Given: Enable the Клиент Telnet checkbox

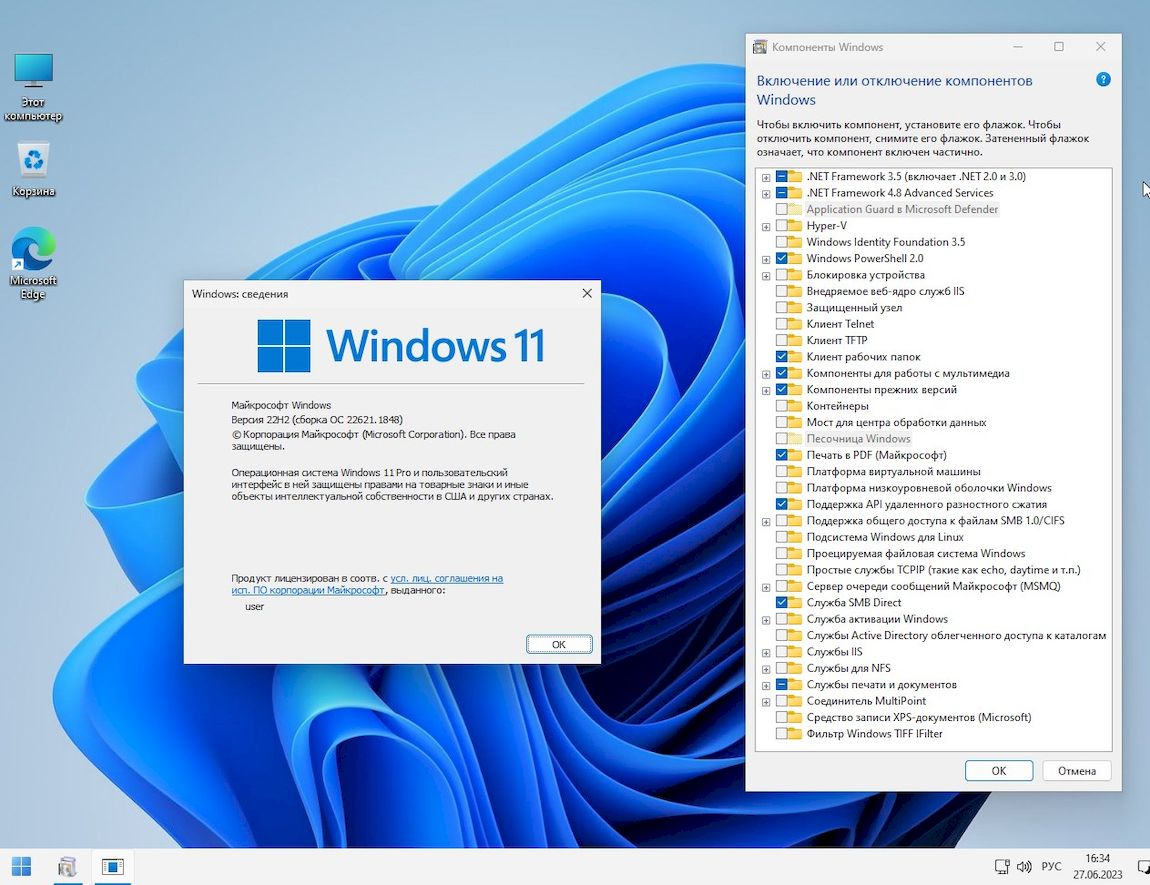Looking at the screenshot, I should tap(781, 324).
